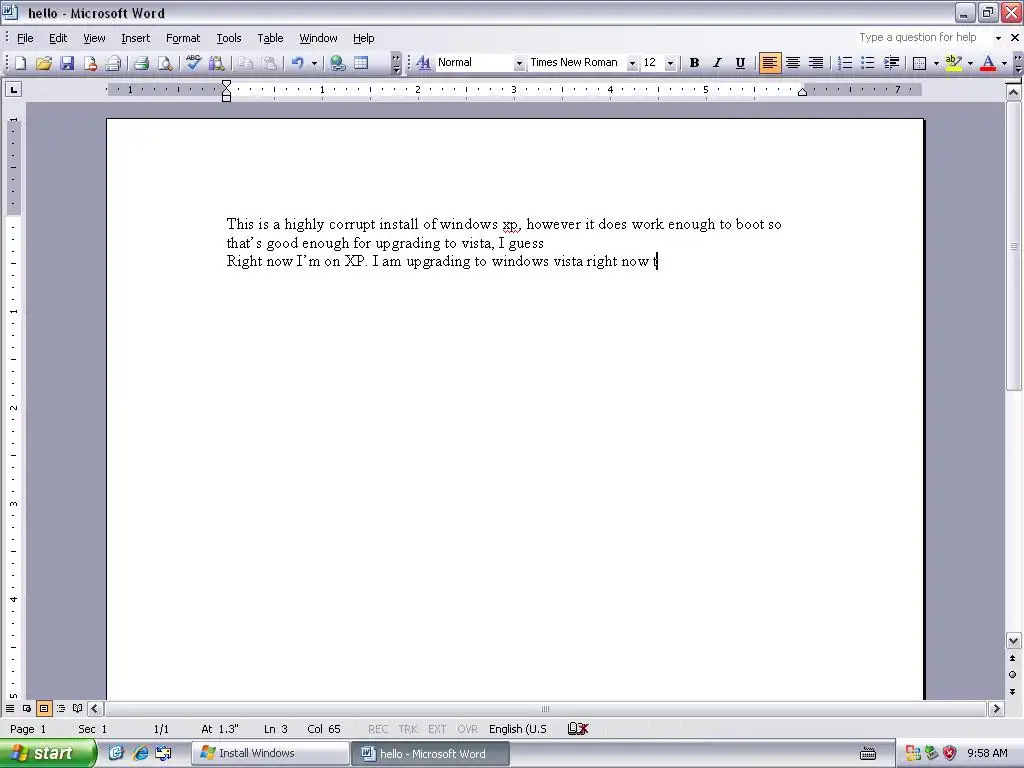Click the Bullets list icon

[x=867, y=63]
